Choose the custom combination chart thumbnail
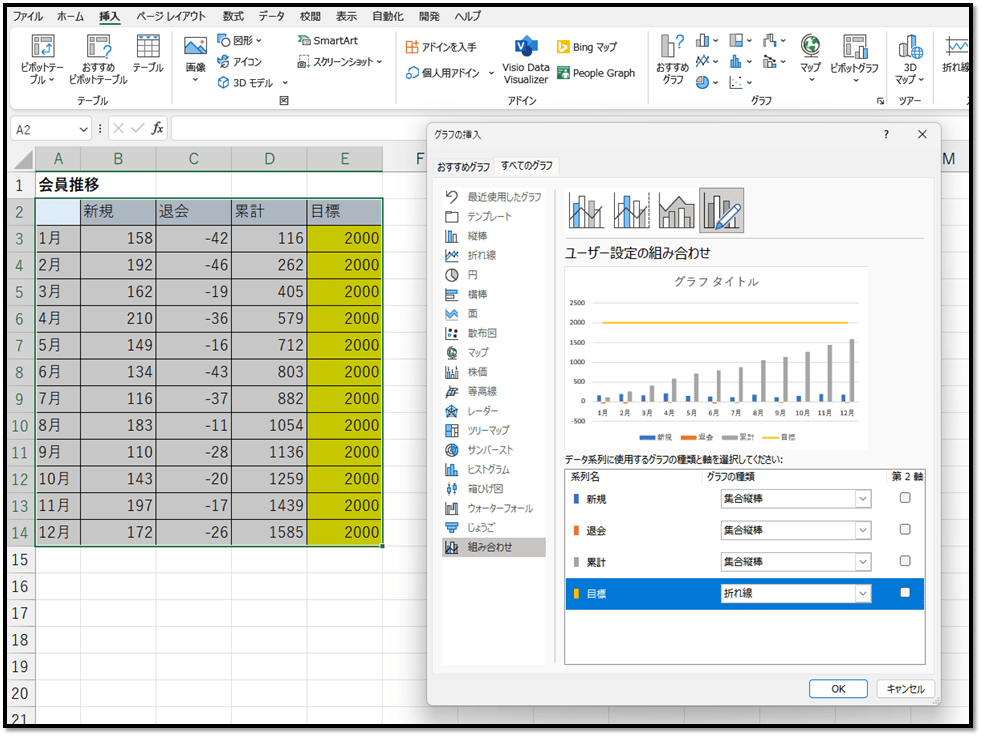The image size is (982, 737). click(x=721, y=210)
